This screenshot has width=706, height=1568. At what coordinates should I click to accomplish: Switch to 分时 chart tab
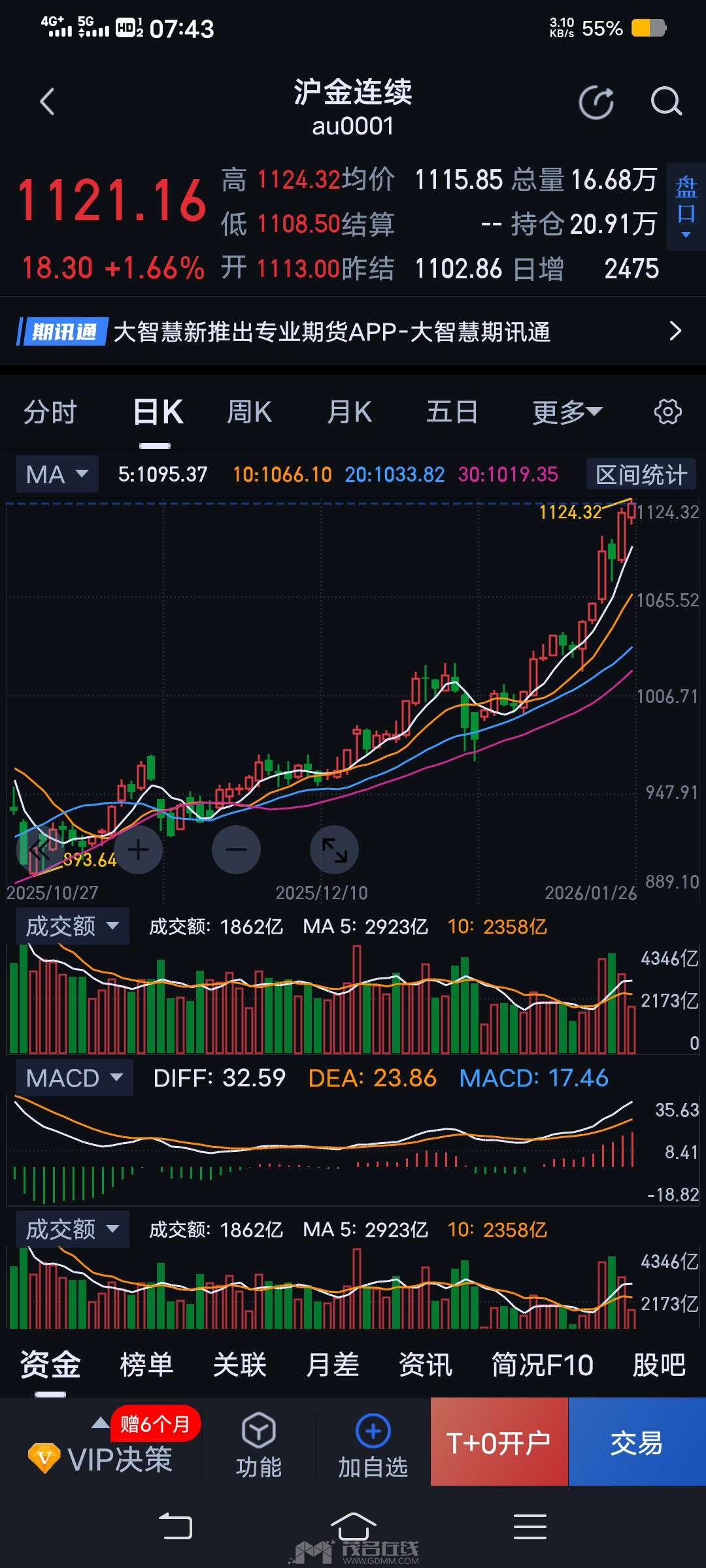50,412
